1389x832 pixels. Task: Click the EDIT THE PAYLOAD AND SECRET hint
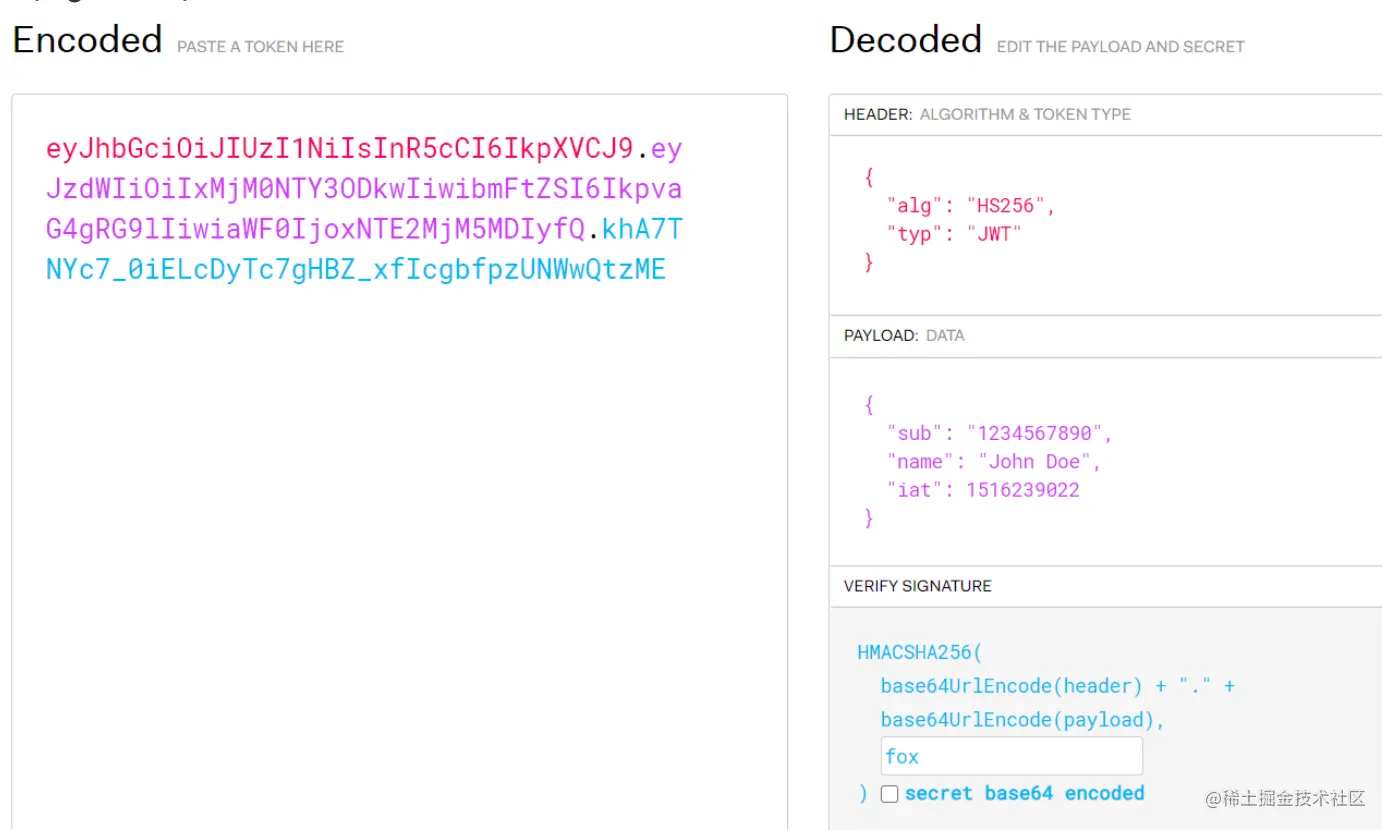point(1120,47)
